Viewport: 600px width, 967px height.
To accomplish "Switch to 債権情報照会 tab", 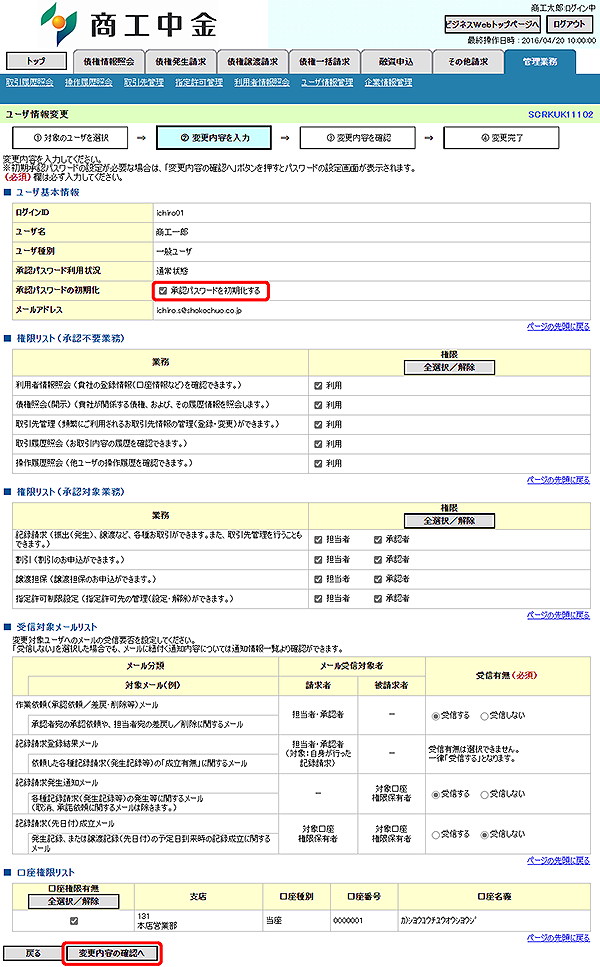I will pos(109,62).
